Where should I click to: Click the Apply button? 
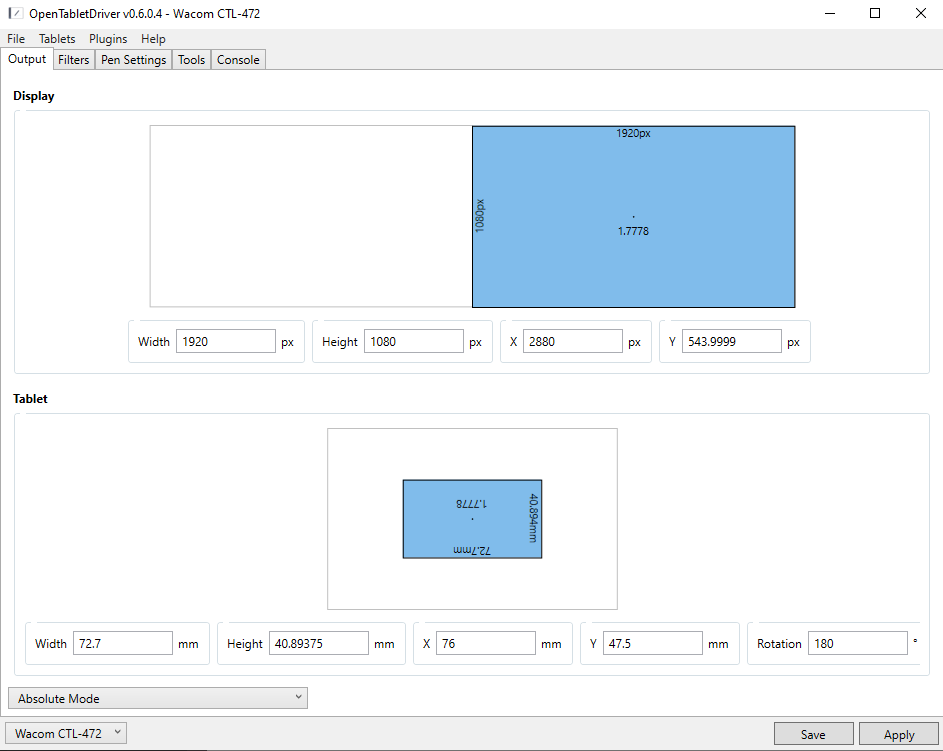tap(899, 734)
